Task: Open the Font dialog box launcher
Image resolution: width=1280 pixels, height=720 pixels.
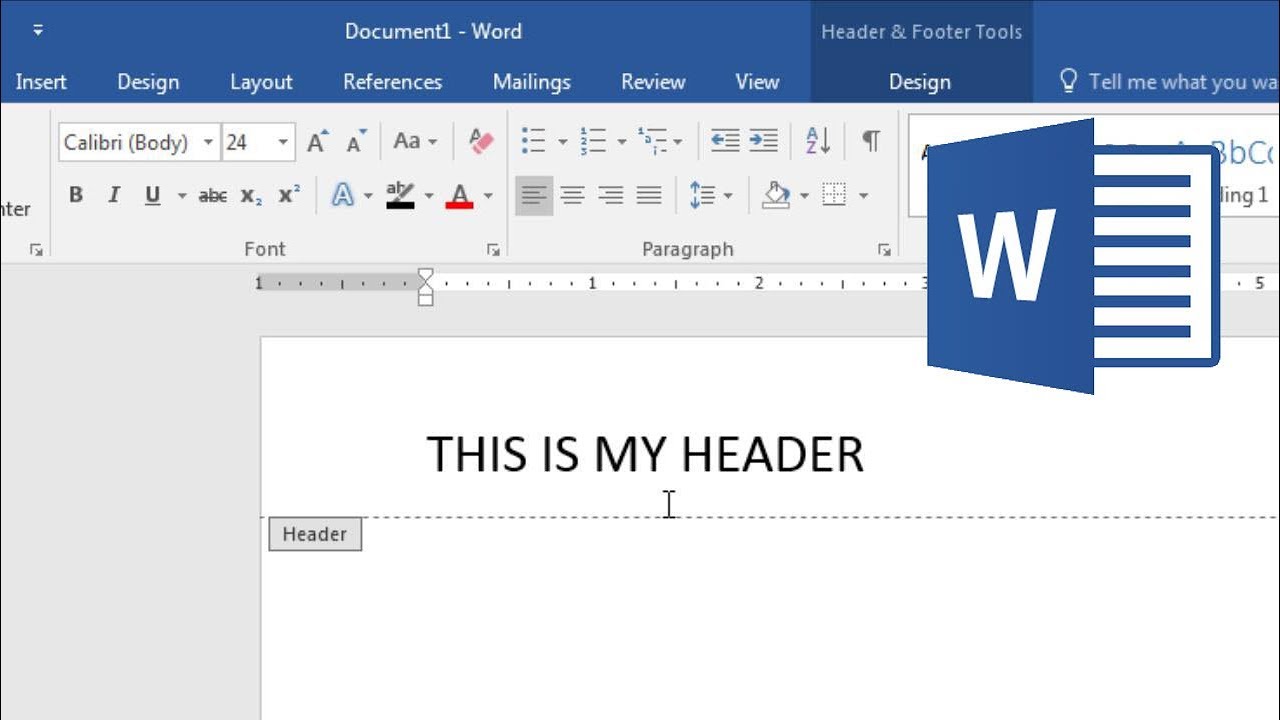Action: pyautogui.click(x=493, y=250)
